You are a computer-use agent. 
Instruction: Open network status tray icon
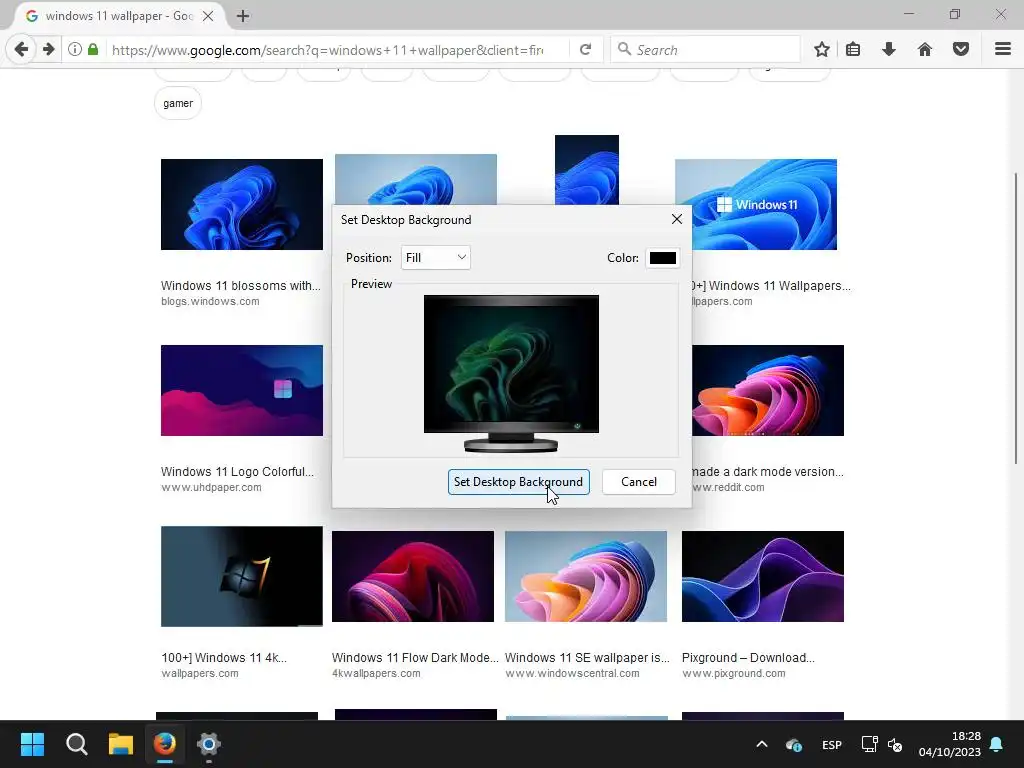point(869,744)
